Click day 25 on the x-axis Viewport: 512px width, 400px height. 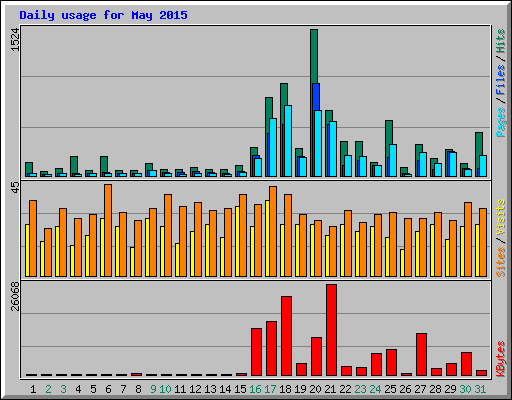(x=390, y=389)
